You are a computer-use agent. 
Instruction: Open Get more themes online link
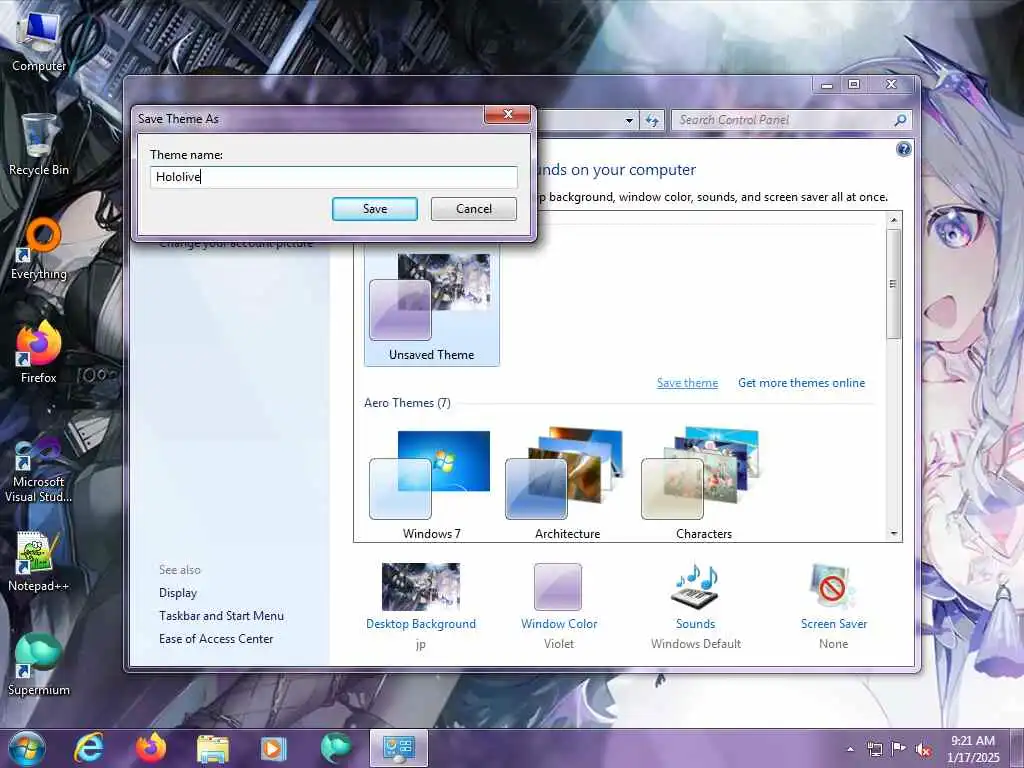pyautogui.click(x=801, y=383)
